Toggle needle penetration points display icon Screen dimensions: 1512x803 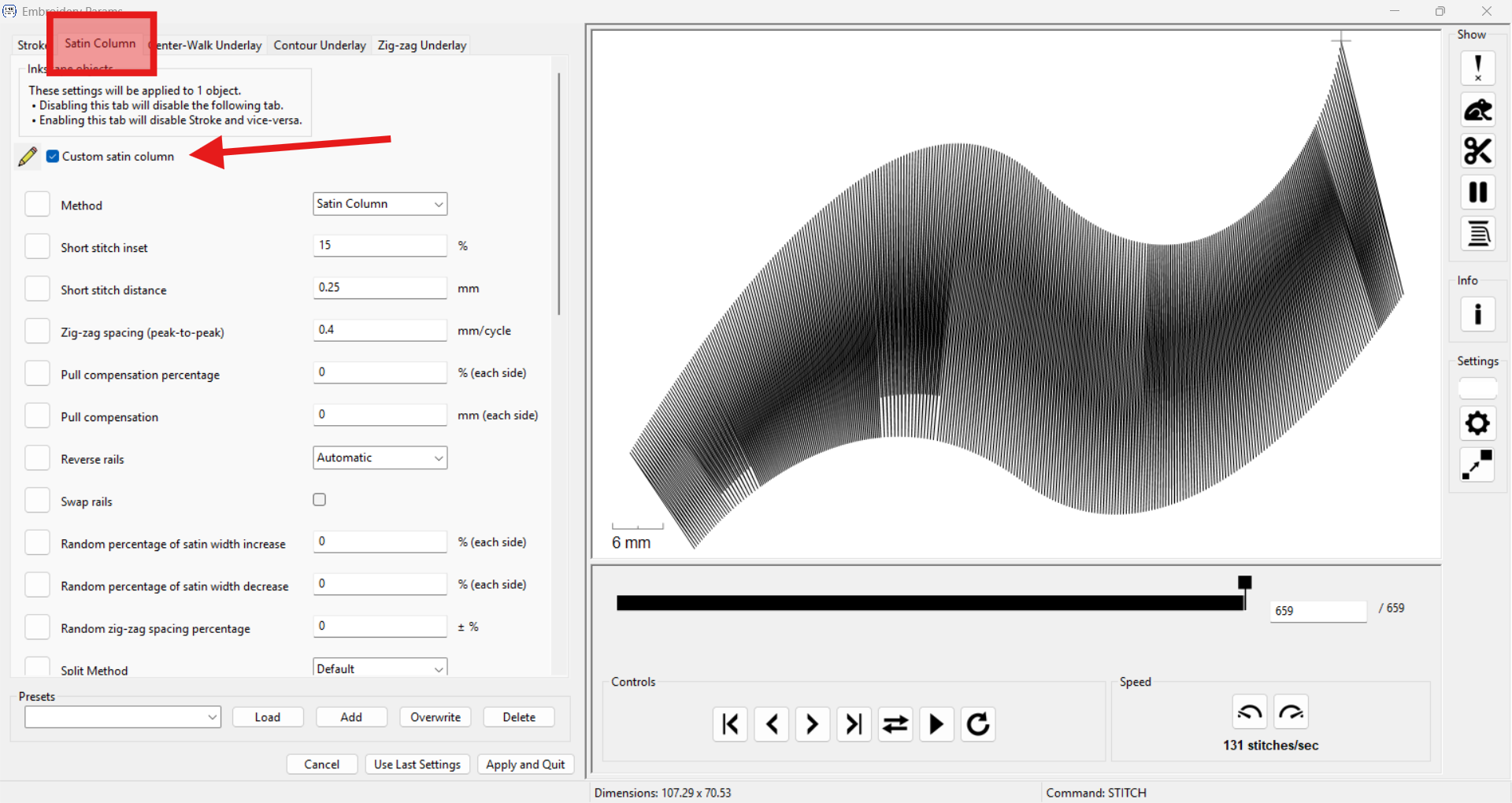tap(1478, 68)
